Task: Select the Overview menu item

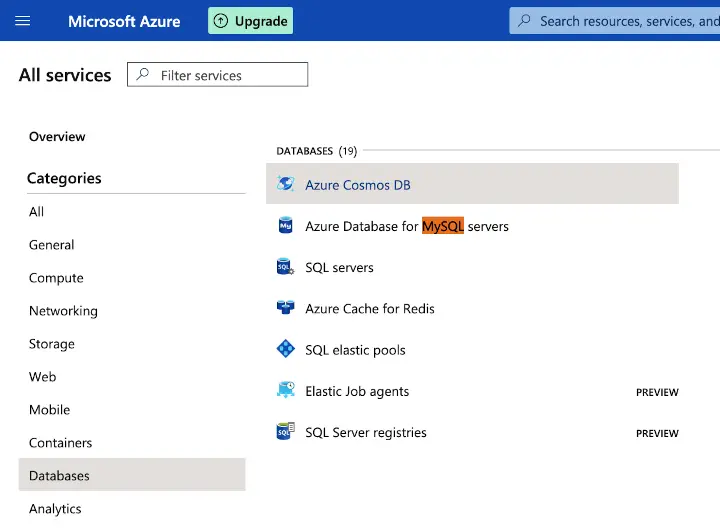Action: [57, 137]
